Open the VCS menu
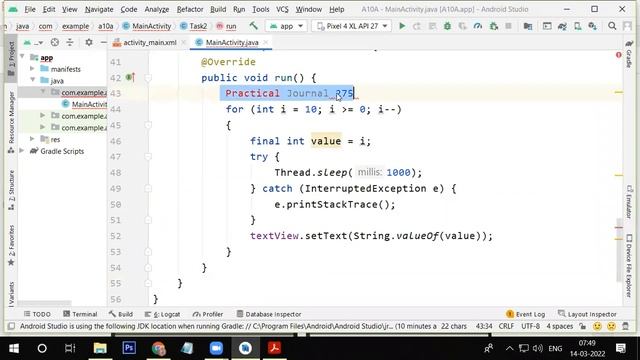 282,9
